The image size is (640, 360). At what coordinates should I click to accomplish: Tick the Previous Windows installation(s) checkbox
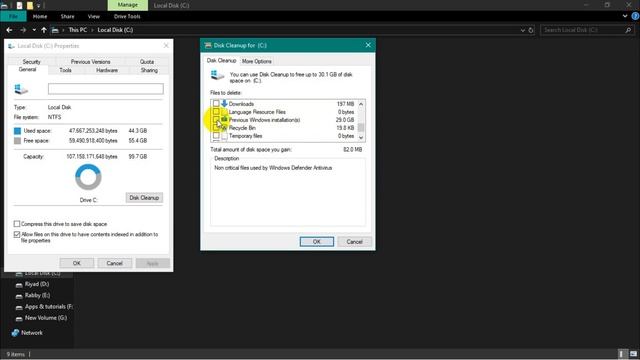coord(216,120)
